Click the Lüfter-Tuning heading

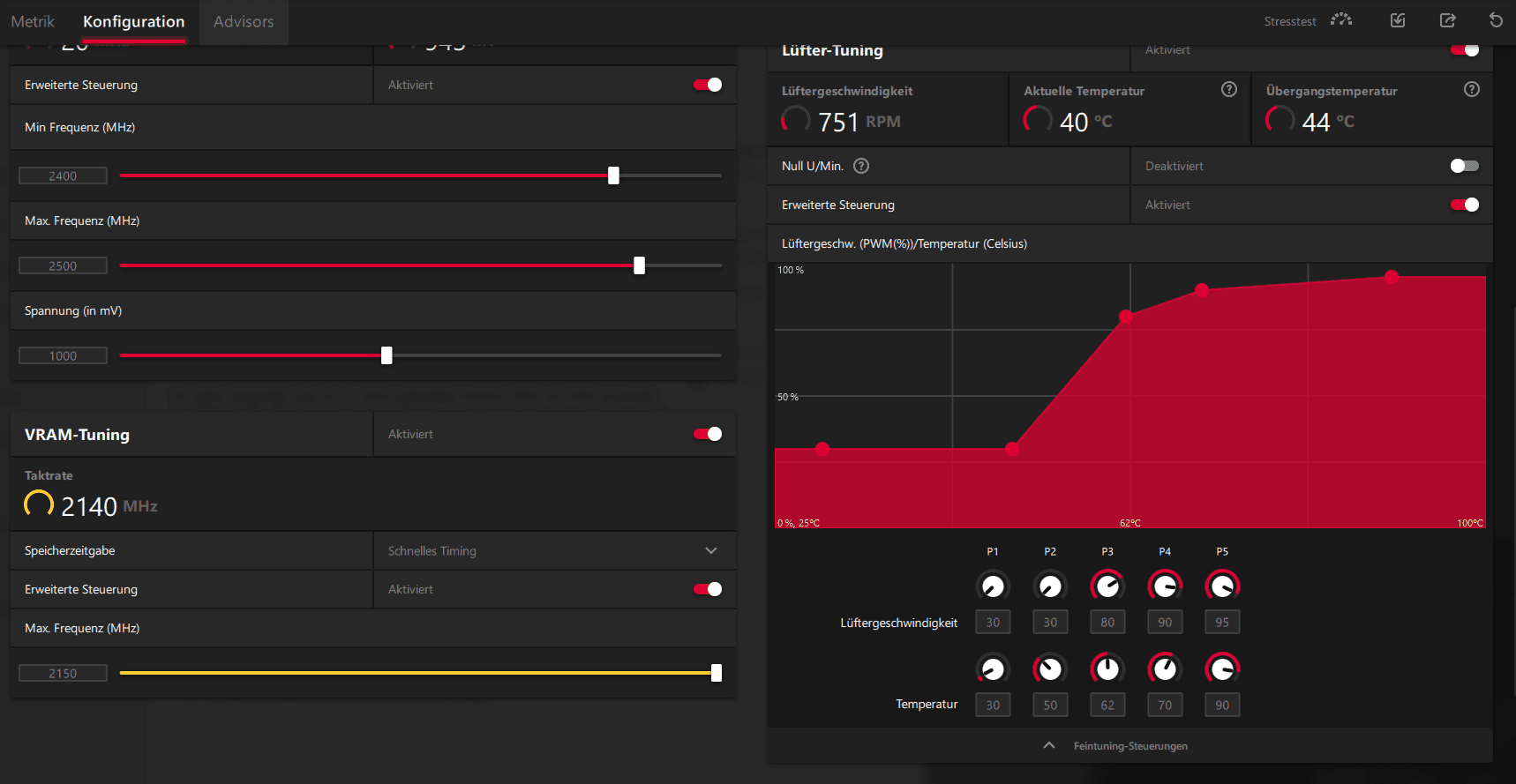point(832,50)
